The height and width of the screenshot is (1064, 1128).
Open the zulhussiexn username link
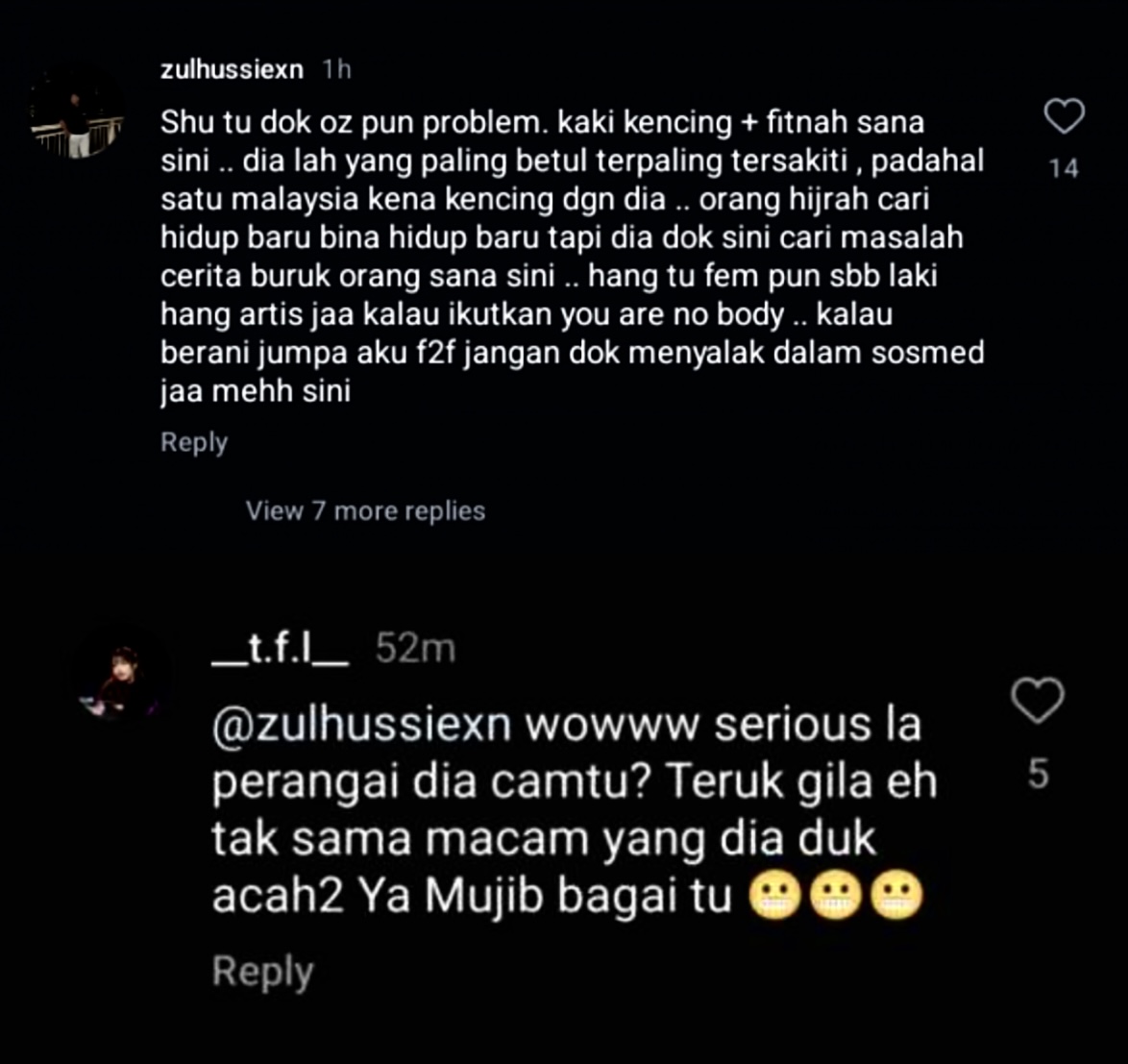232,70
